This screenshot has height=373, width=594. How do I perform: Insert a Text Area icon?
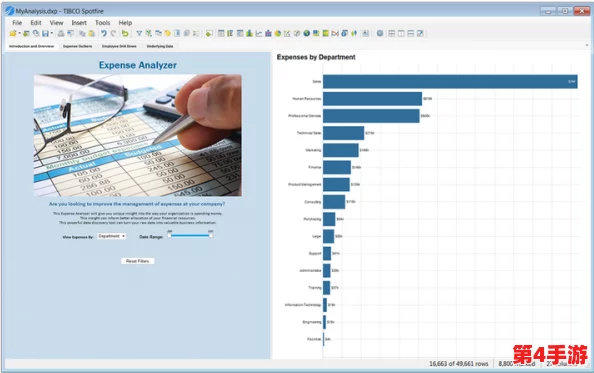(365, 33)
